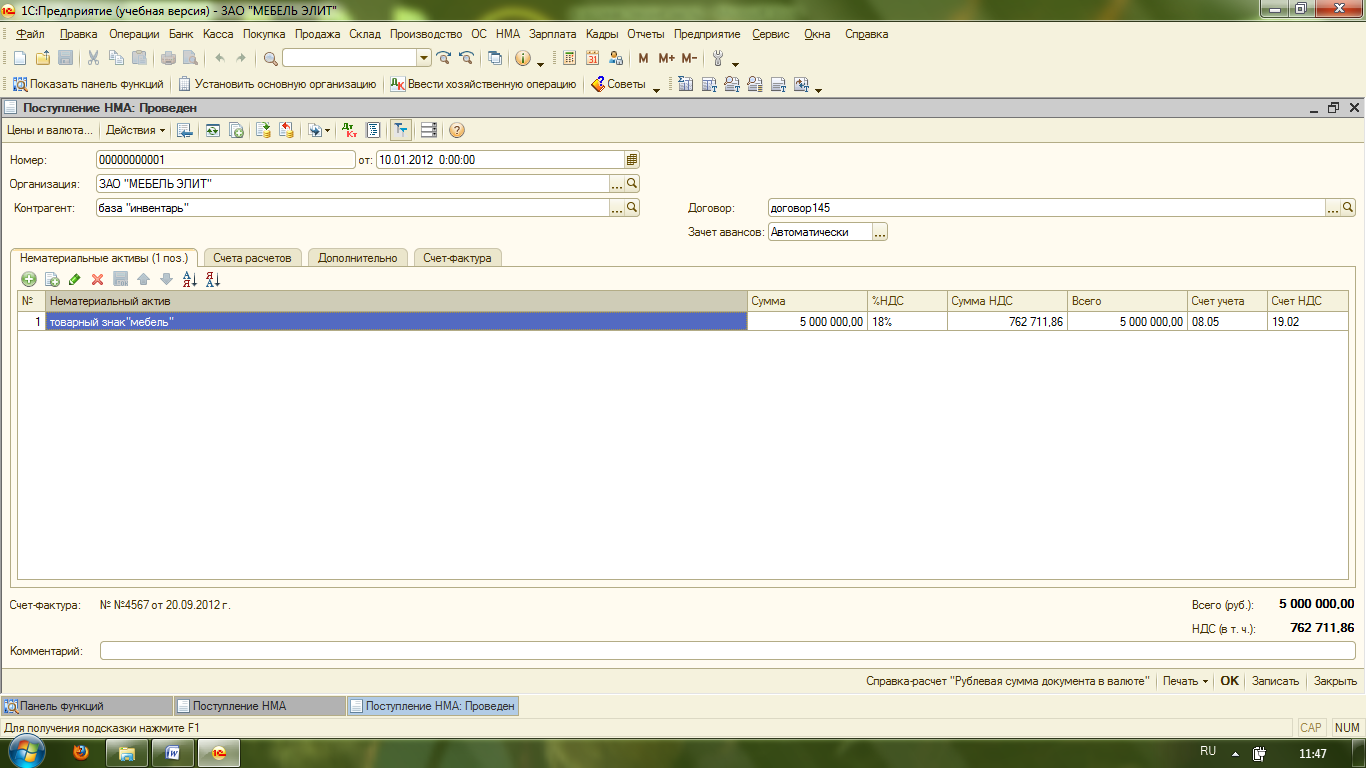Select the товарный знак"мебель" table row
This screenshot has width=1366, height=768.
[x=396, y=322]
